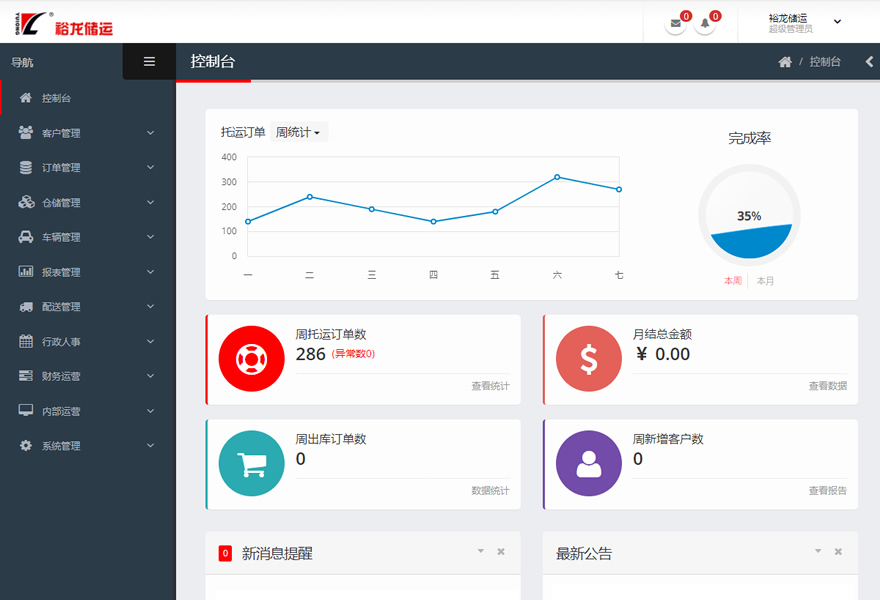Screen dimensions: 880x600
Task: Open the user account dropdown arrow
Action: (837, 22)
